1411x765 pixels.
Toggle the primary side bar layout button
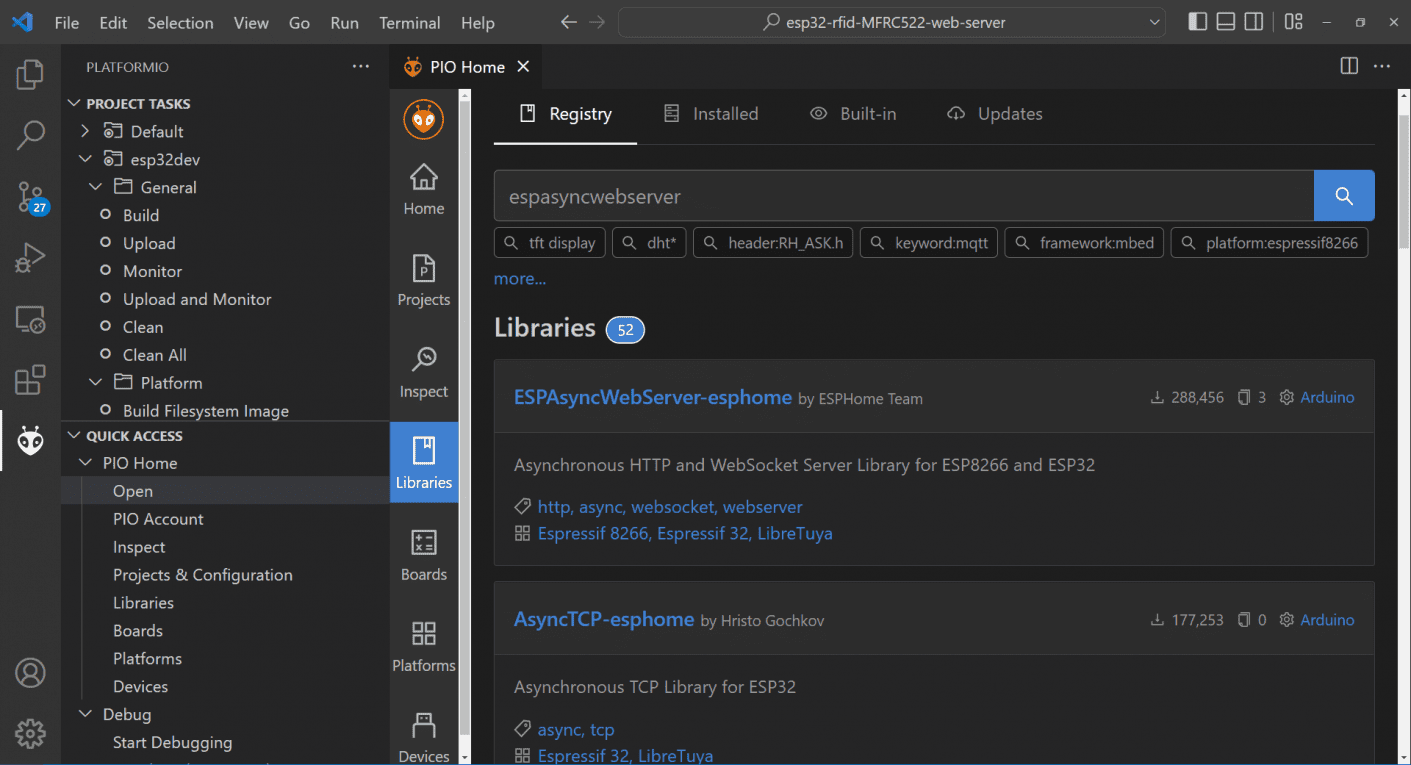(1197, 22)
